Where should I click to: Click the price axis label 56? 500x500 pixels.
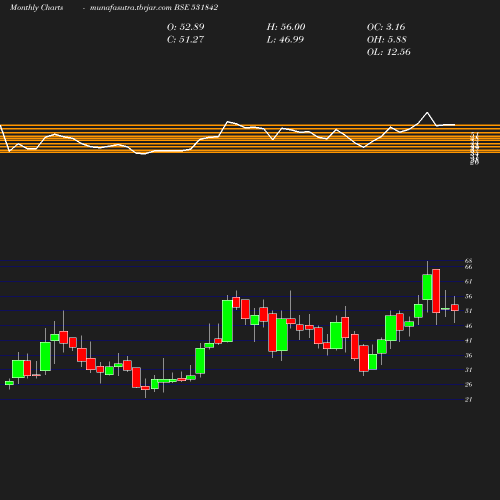tap(468, 296)
